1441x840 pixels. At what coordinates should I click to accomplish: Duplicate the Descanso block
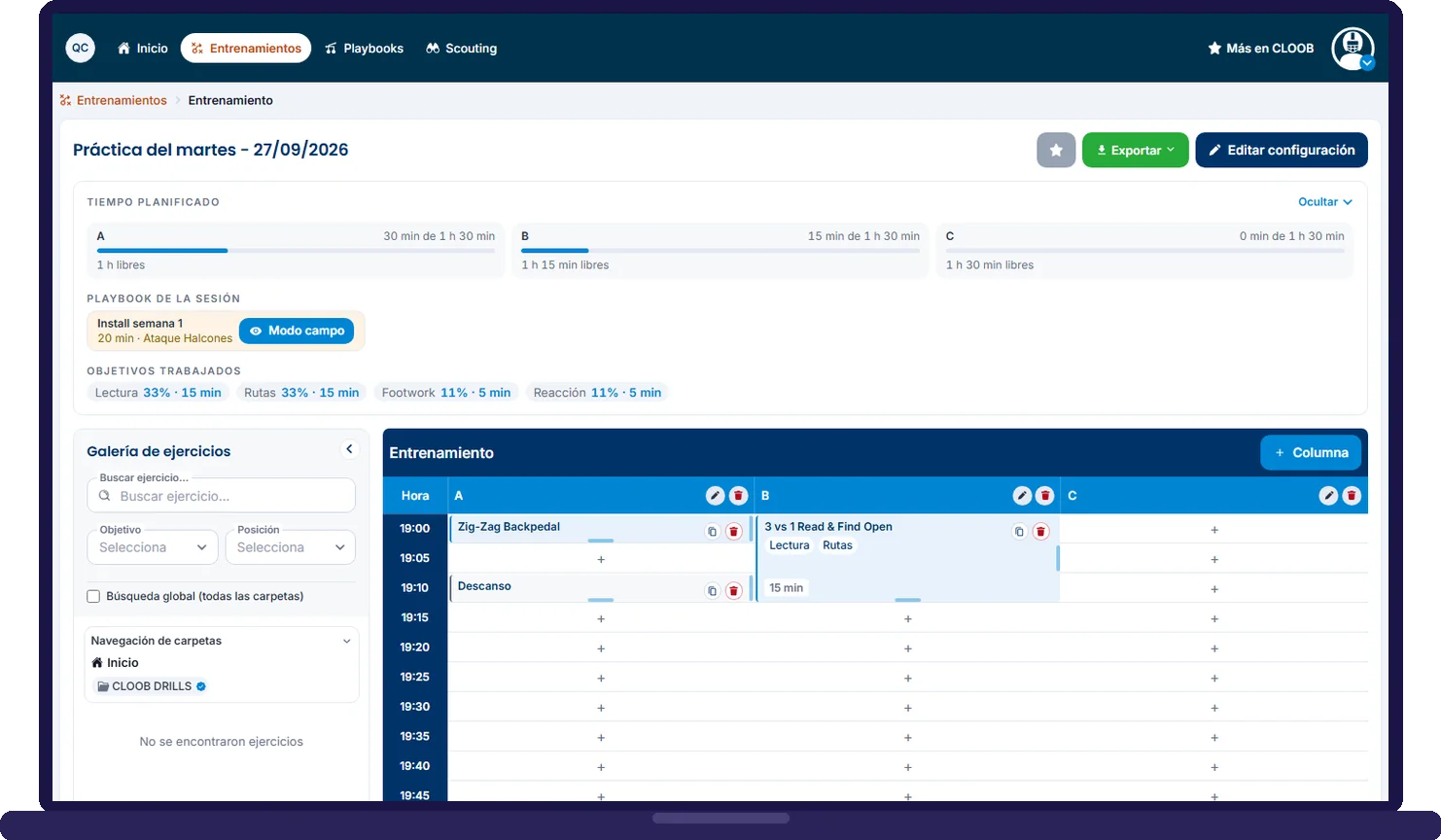coord(712,591)
